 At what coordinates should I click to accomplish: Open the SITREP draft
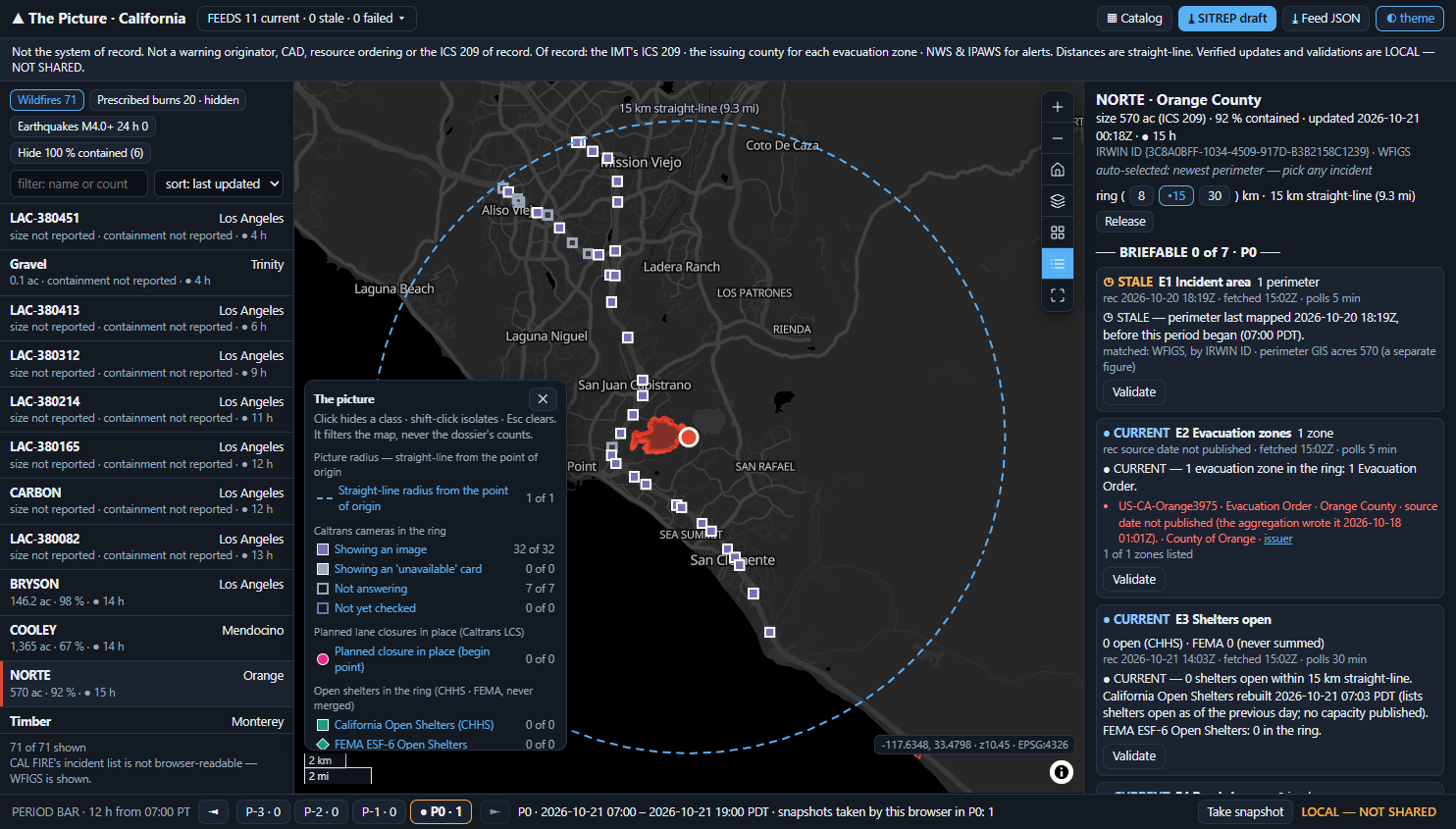[1226, 19]
